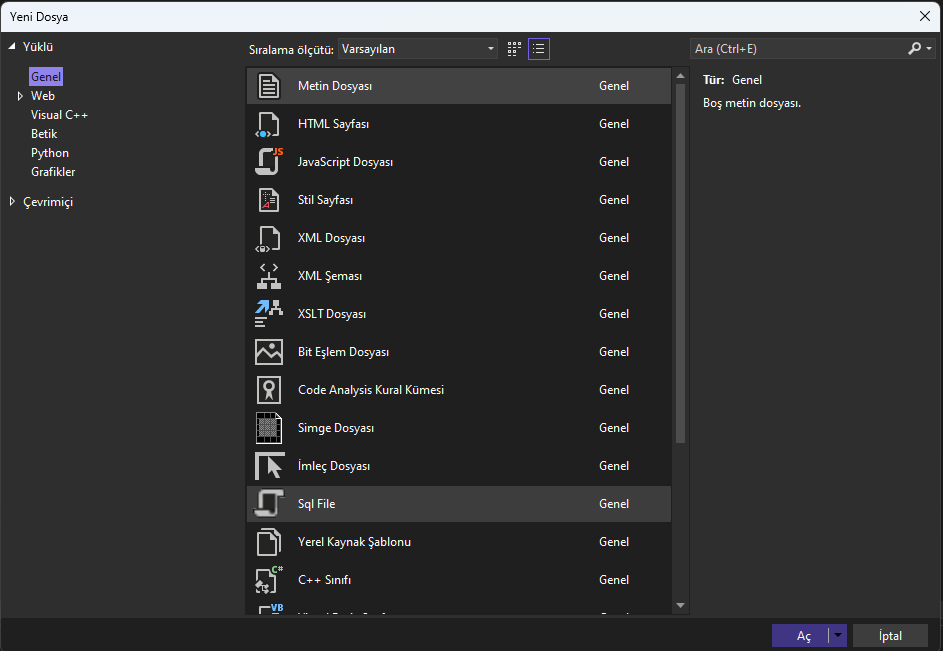The width and height of the screenshot is (943, 651).
Task: Select the 'Simge Dosyası' template name
Action: click(x=336, y=428)
